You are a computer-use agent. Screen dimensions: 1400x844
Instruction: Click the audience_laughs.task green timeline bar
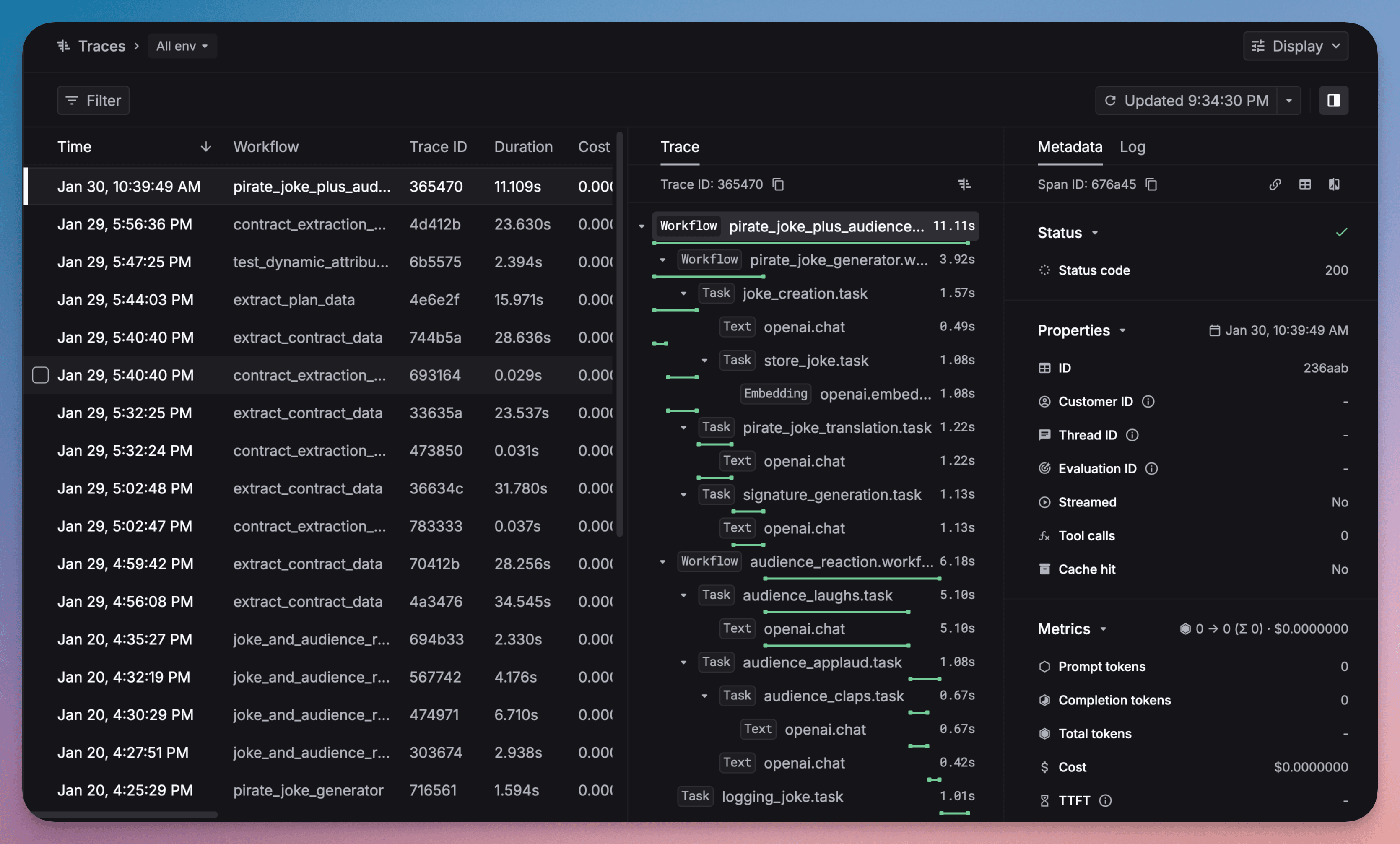click(x=837, y=612)
